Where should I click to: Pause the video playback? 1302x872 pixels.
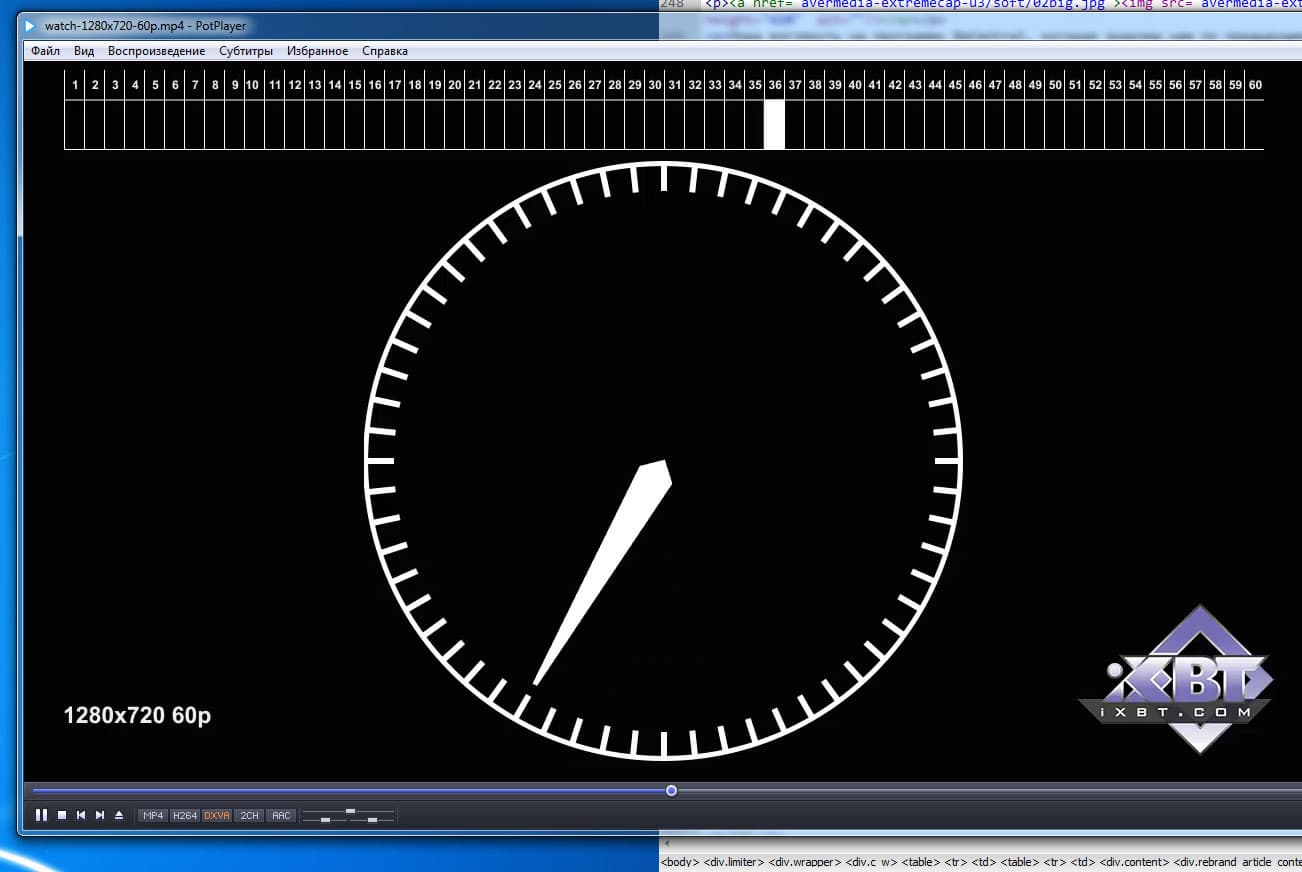coord(42,815)
